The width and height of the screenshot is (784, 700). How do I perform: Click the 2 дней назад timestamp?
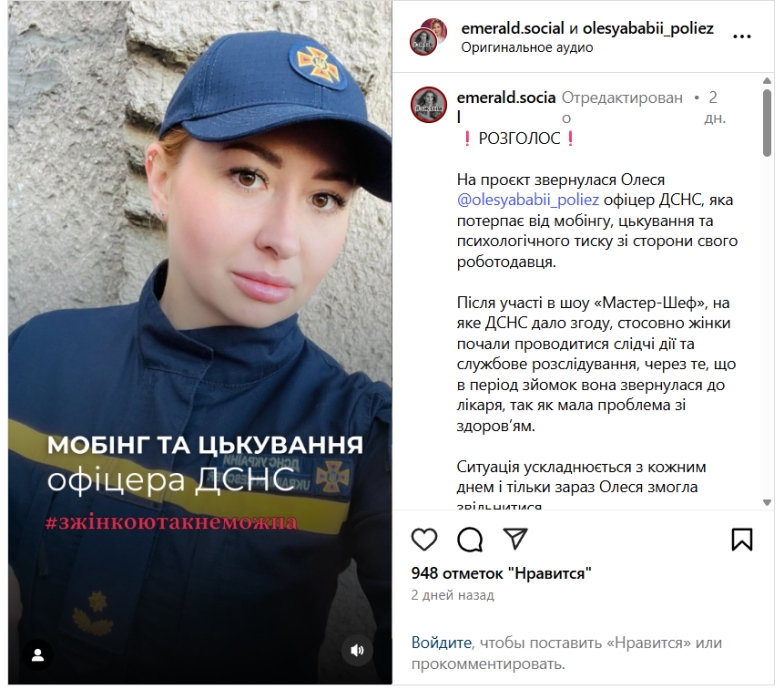[x=452, y=596]
